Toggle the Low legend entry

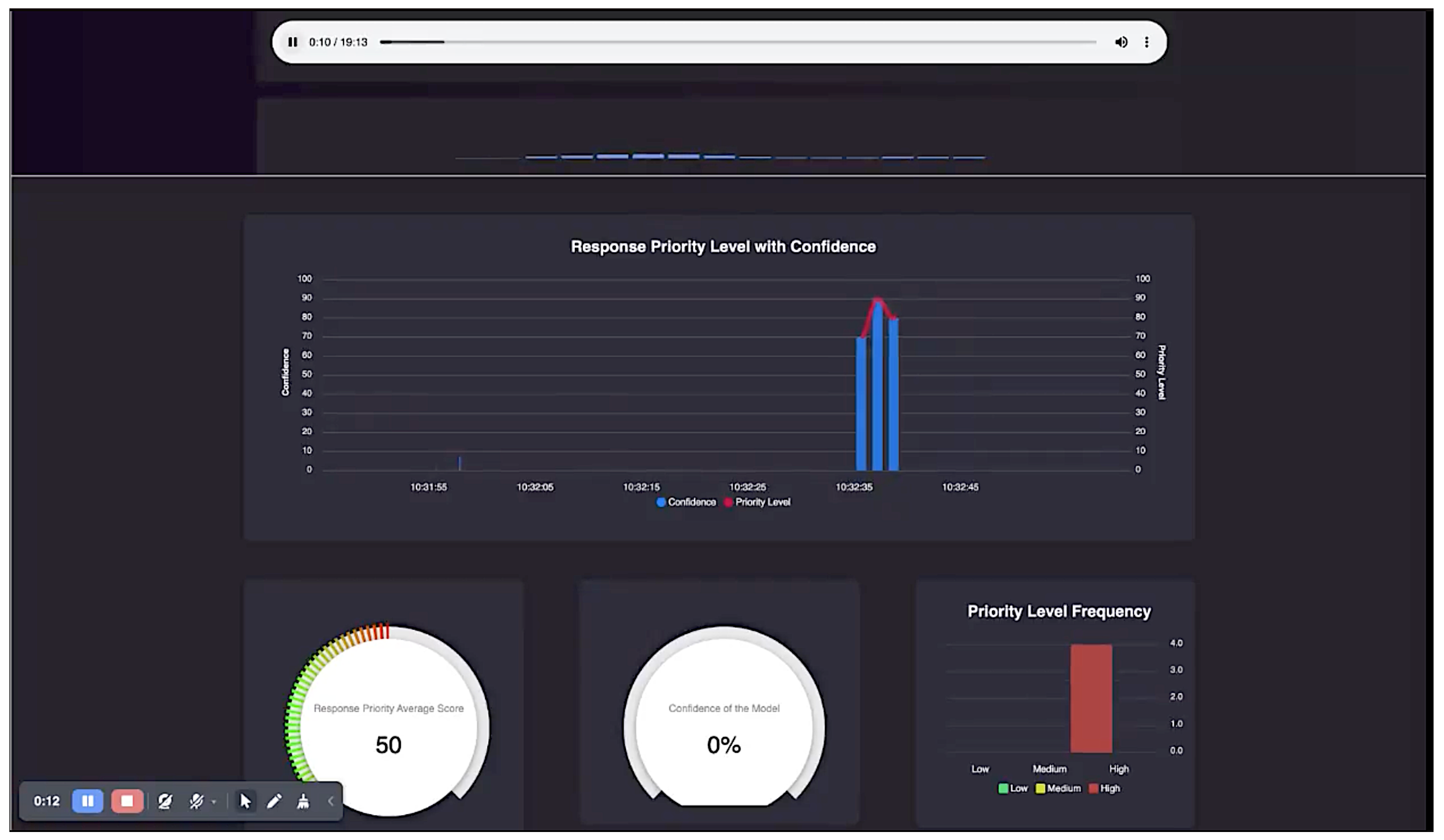[x=1013, y=789]
